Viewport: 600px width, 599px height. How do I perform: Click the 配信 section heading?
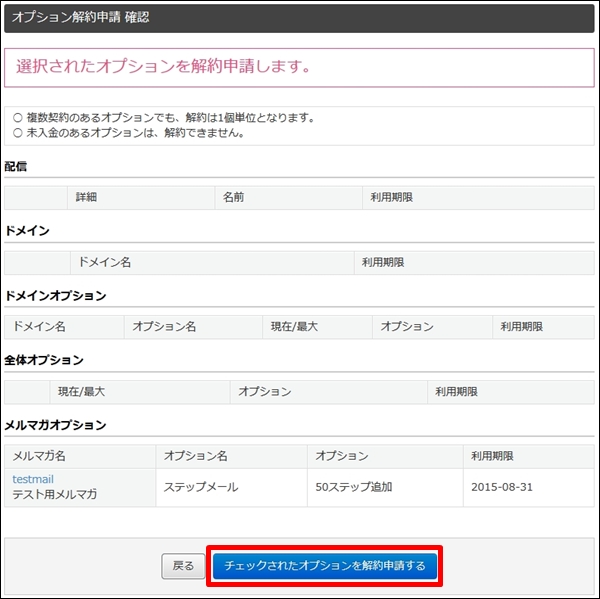point(16,166)
